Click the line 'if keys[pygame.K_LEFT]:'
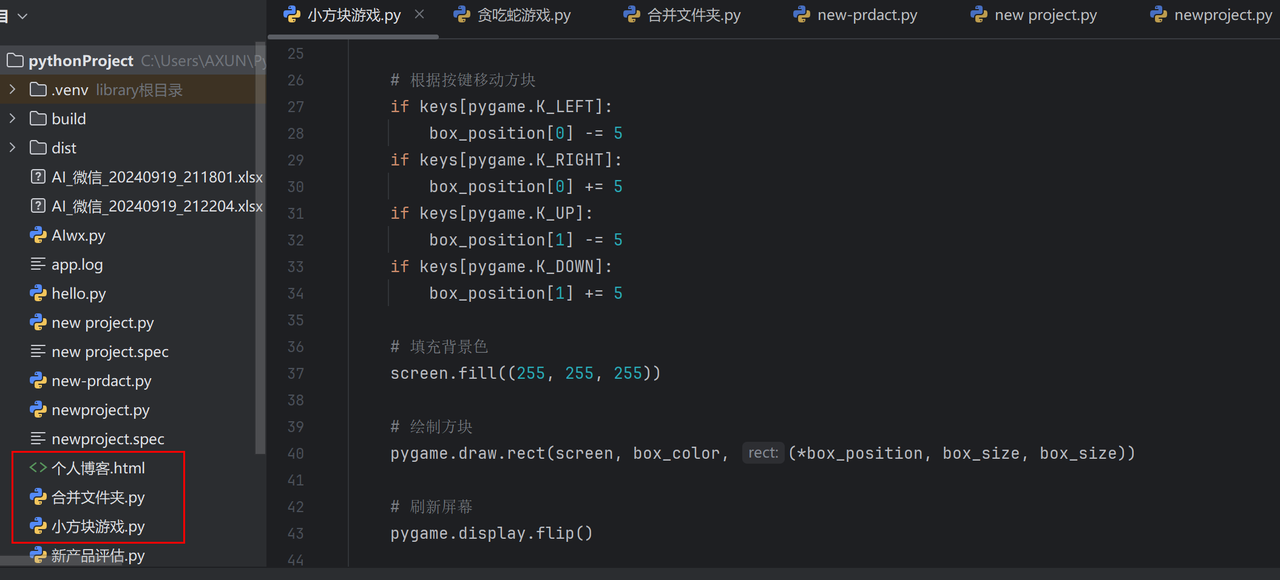 502,107
